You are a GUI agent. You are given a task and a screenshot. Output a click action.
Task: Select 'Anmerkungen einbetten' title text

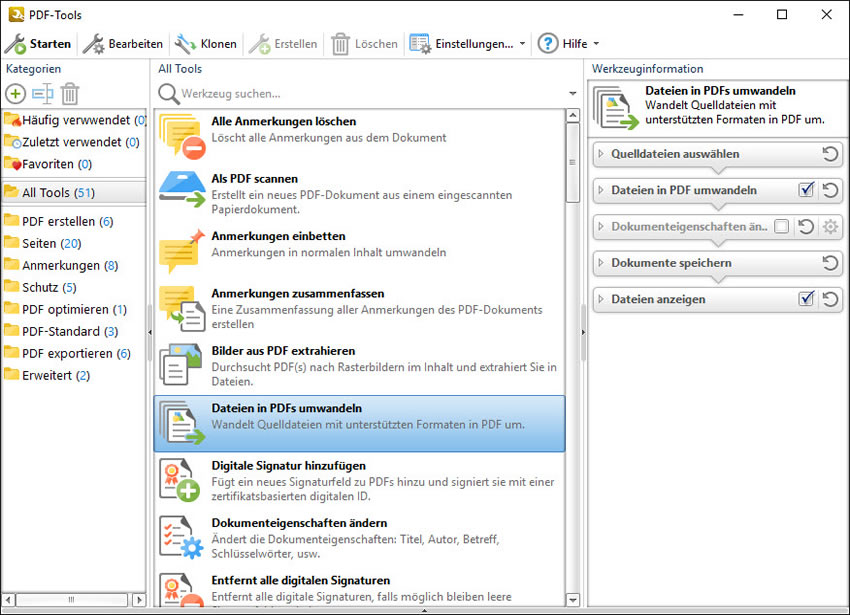(278, 236)
